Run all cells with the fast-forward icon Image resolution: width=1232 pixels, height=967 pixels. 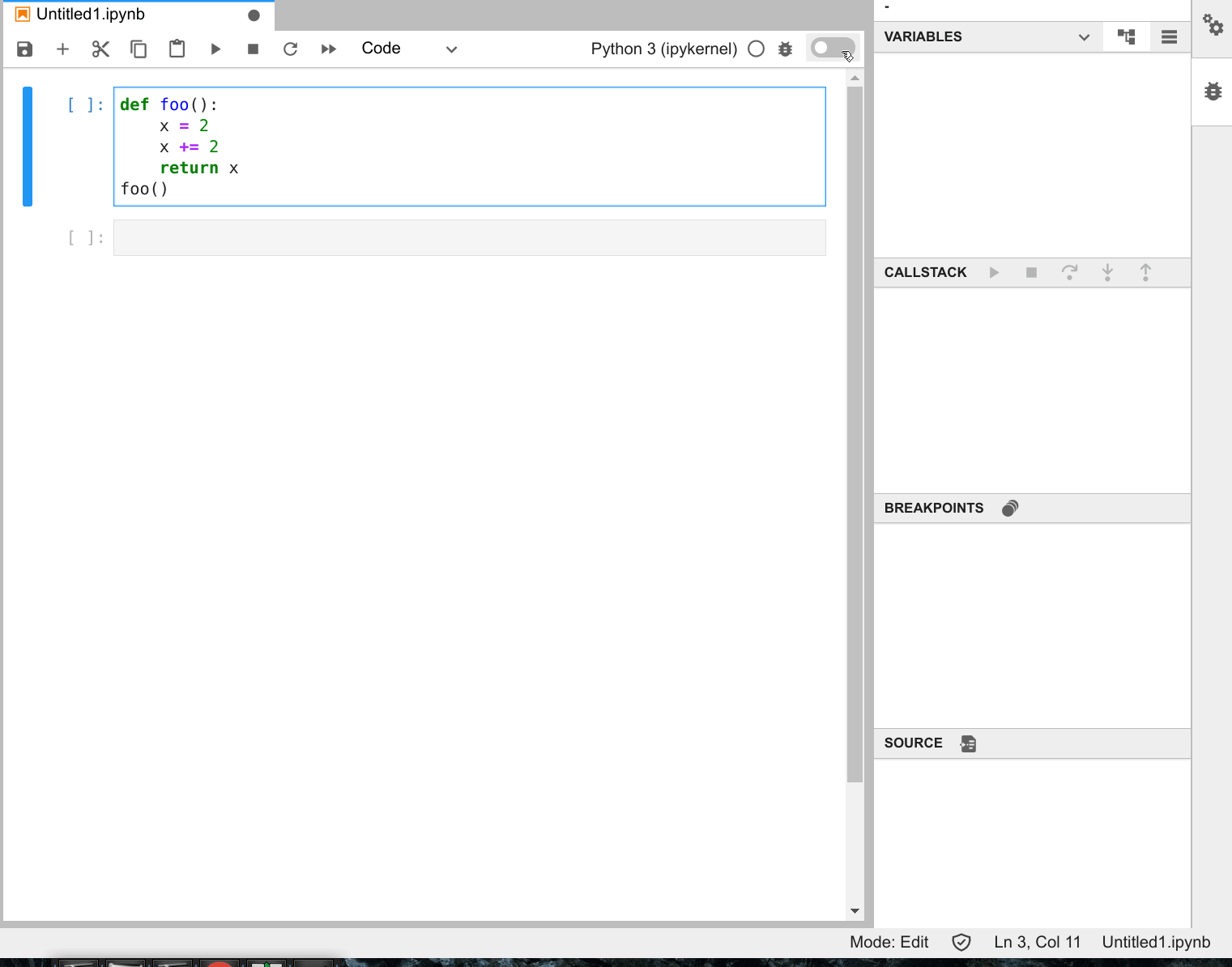[328, 49]
